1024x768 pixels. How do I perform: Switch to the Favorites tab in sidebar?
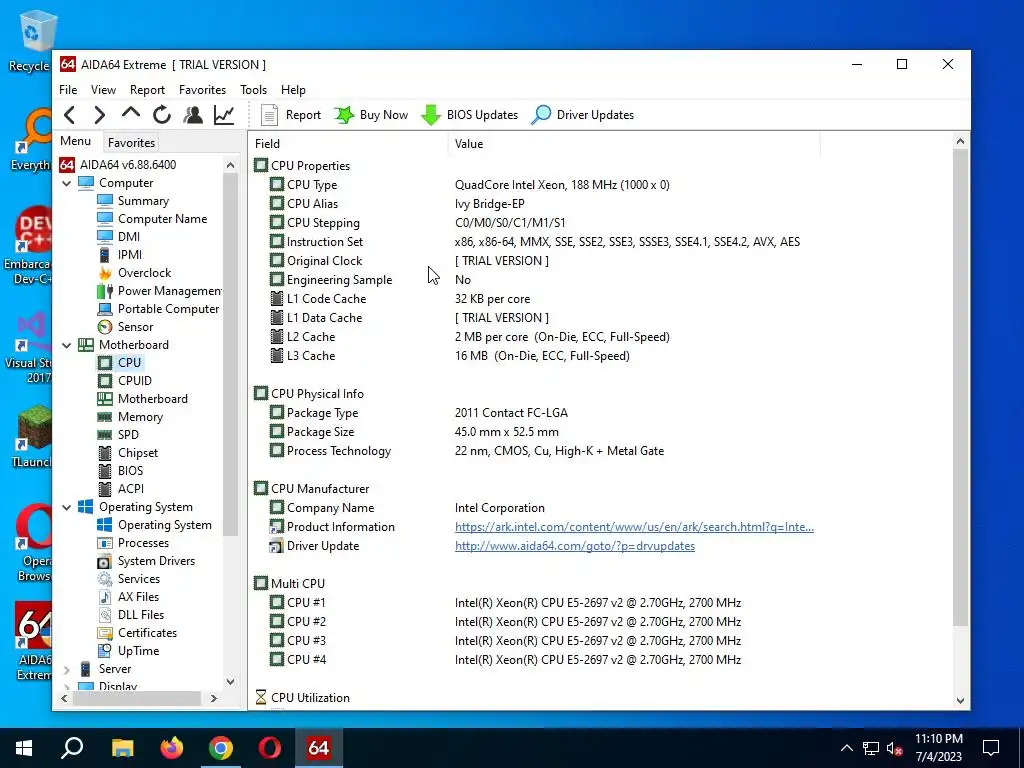click(131, 142)
